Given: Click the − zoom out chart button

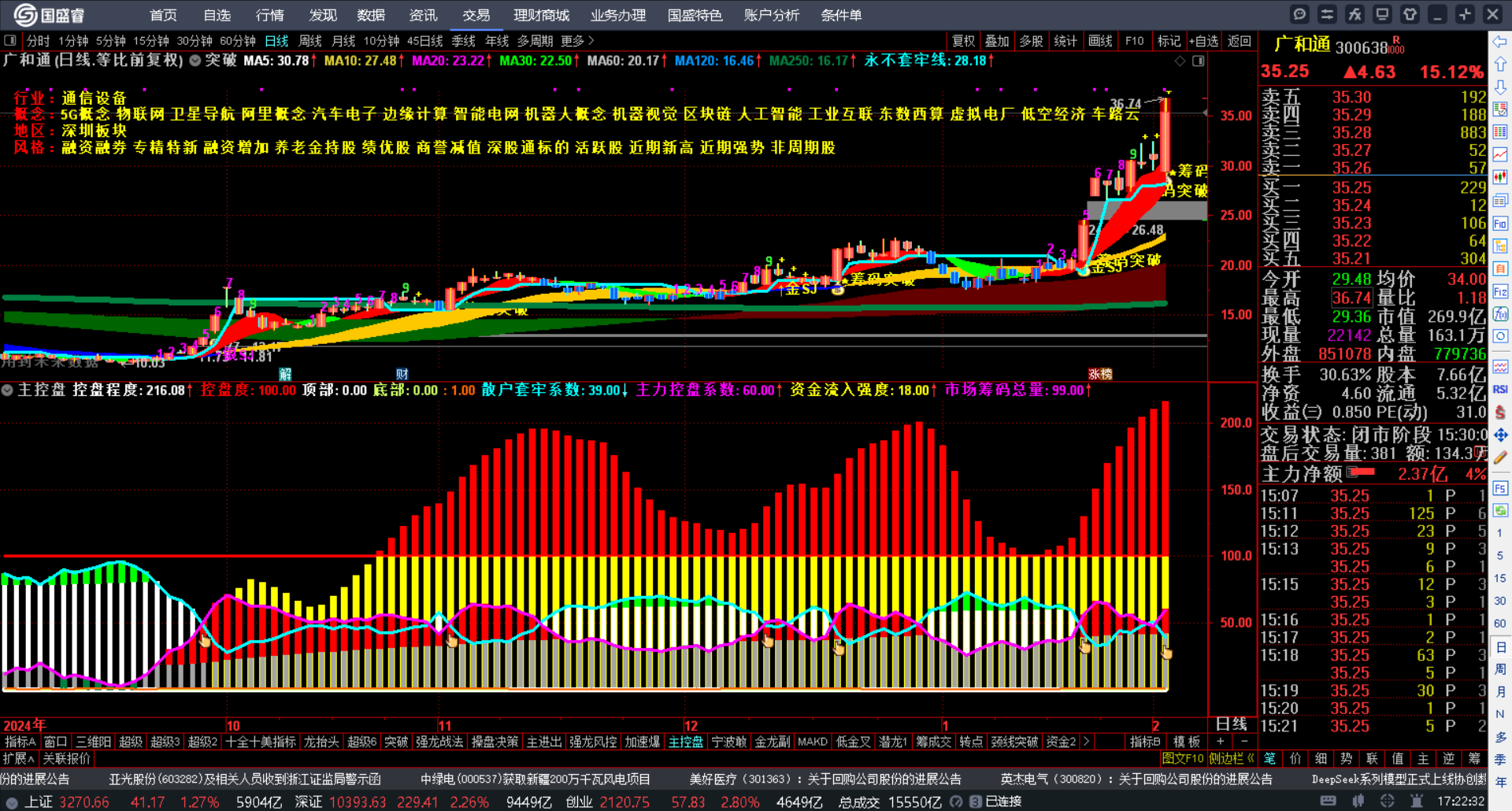Looking at the screenshot, I should click(x=1244, y=742).
